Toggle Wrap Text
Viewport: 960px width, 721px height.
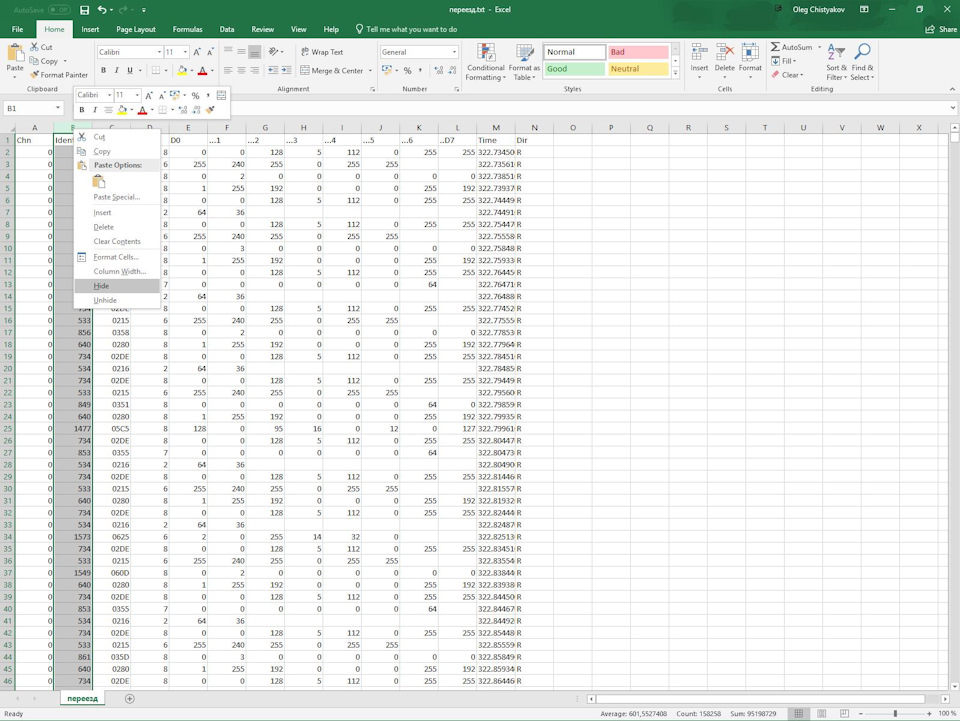coord(322,52)
